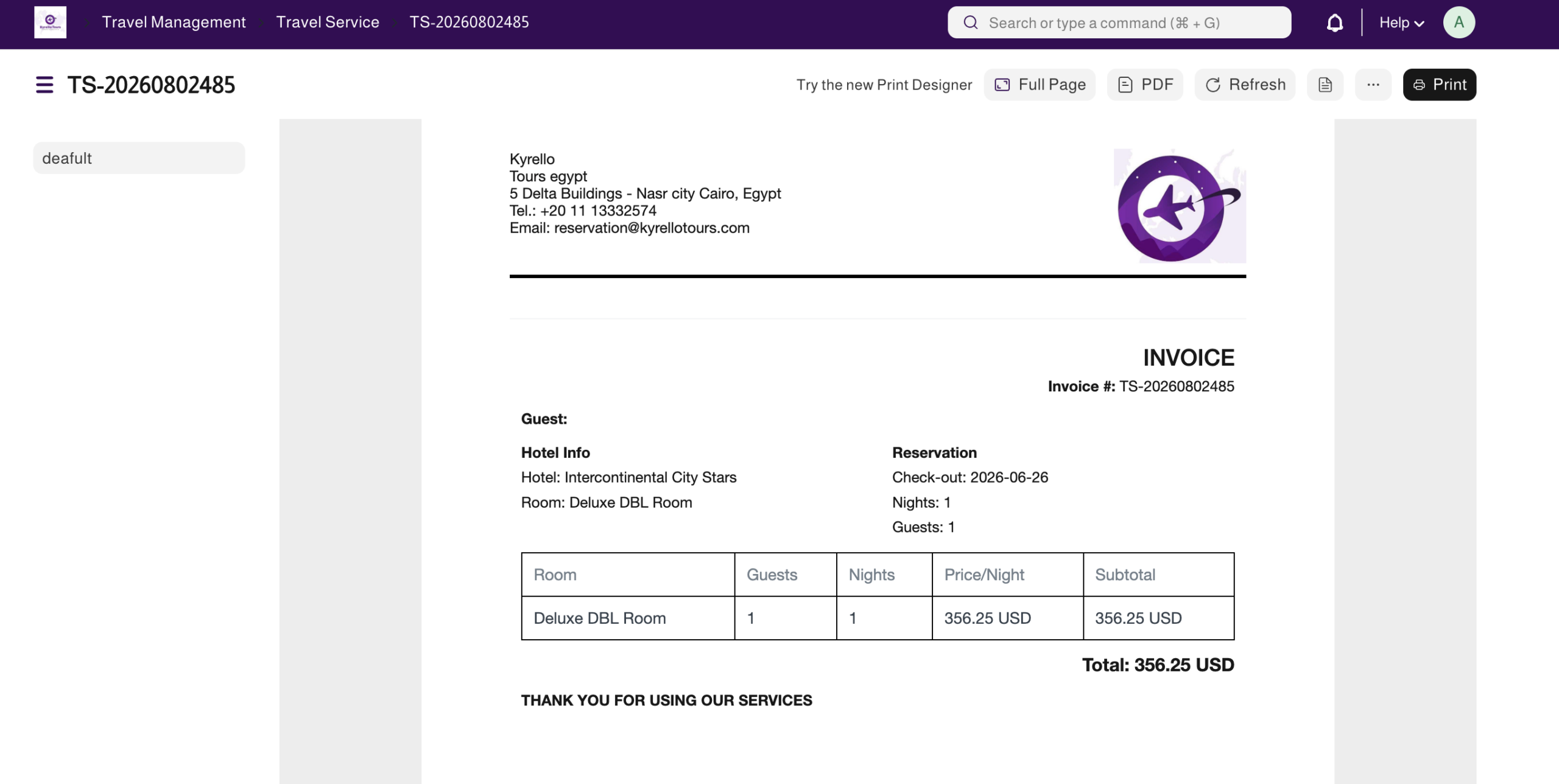This screenshot has width=1559, height=784.
Task: Open the document-page icon button
Action: pyautogui.click(x=1325, y=85)
